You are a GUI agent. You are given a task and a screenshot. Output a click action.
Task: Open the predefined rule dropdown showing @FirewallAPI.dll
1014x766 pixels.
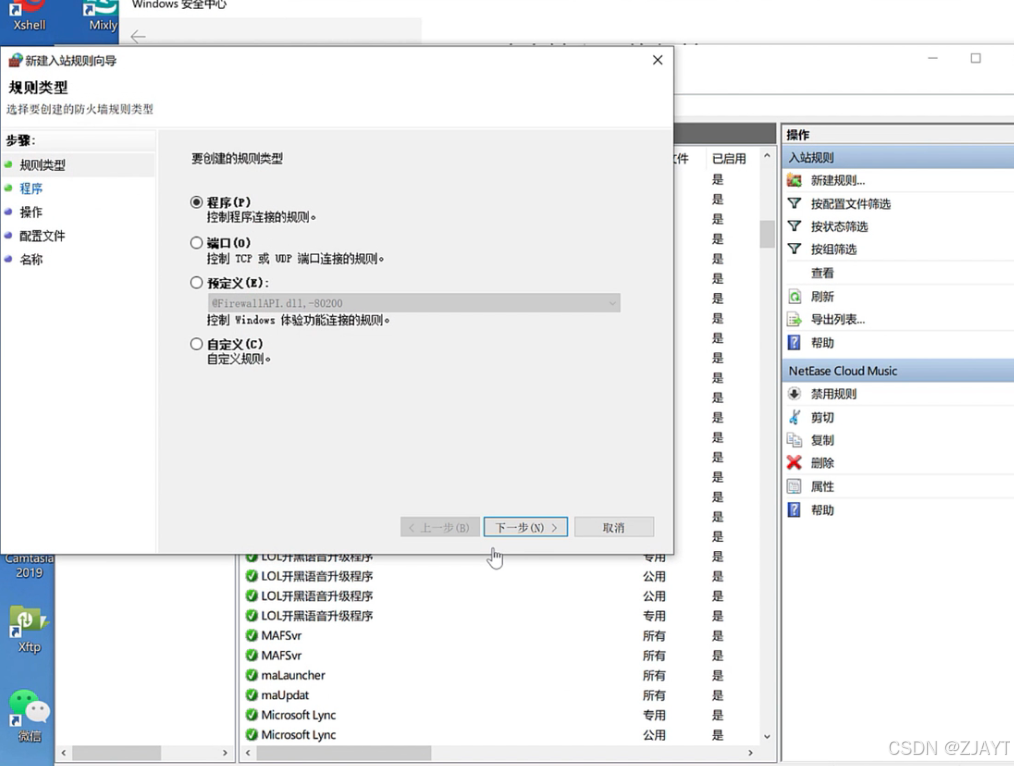tap(610, 303)
